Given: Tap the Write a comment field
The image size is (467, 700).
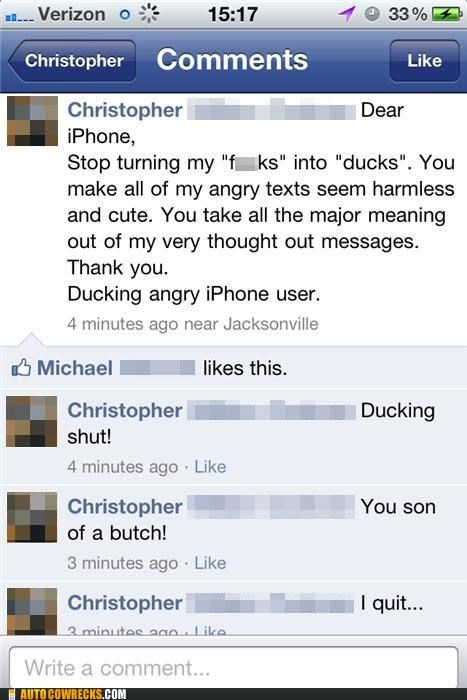Looking at the screenshot, I should pyautogui.click(x=234, y=668).
